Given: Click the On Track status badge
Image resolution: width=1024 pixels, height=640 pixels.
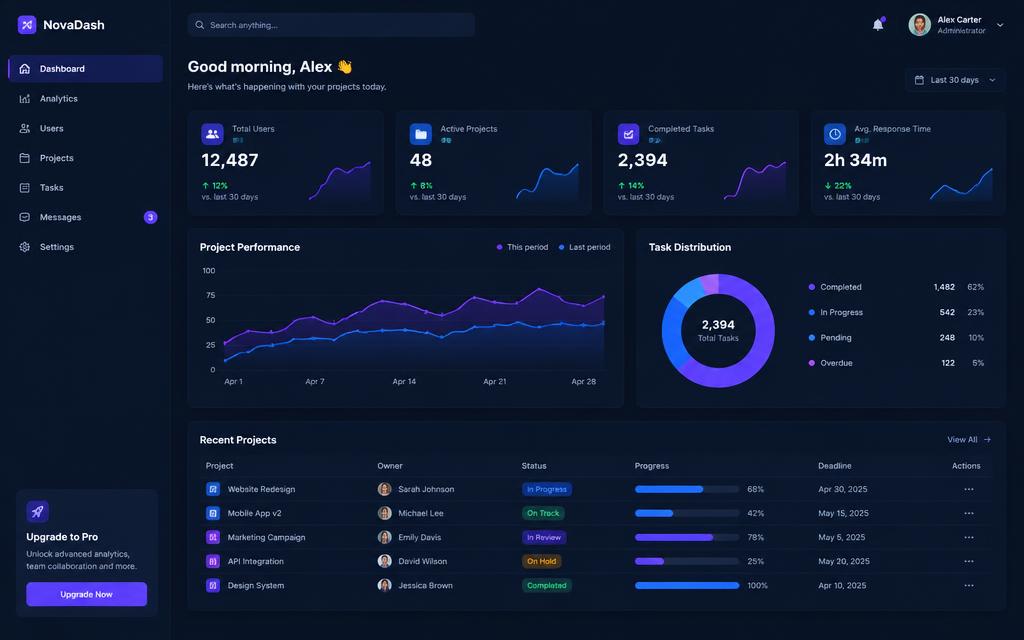Looking at the screenshot, I should click(543, 513).
